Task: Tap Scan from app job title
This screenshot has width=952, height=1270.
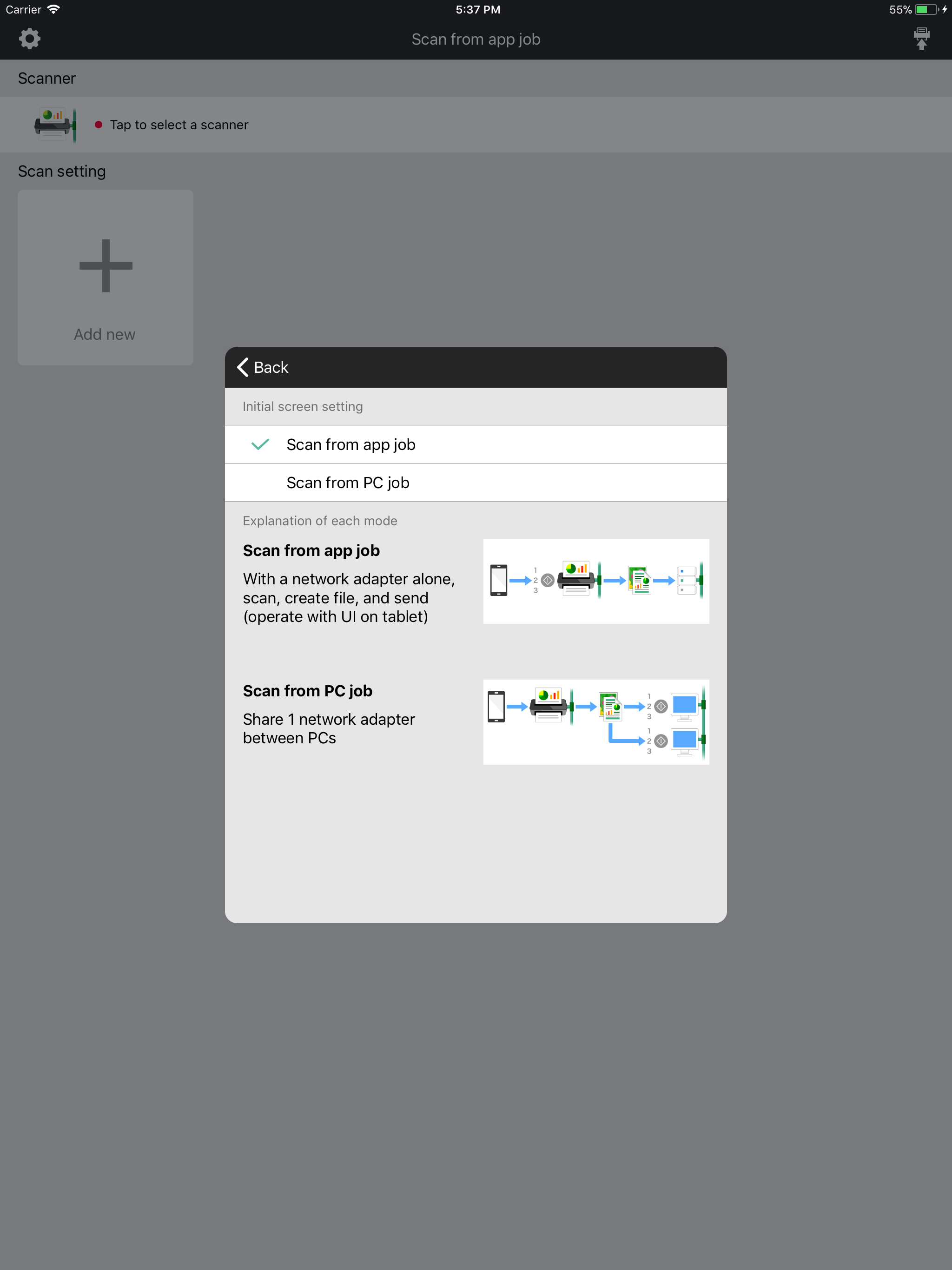Action: (476, 39)
